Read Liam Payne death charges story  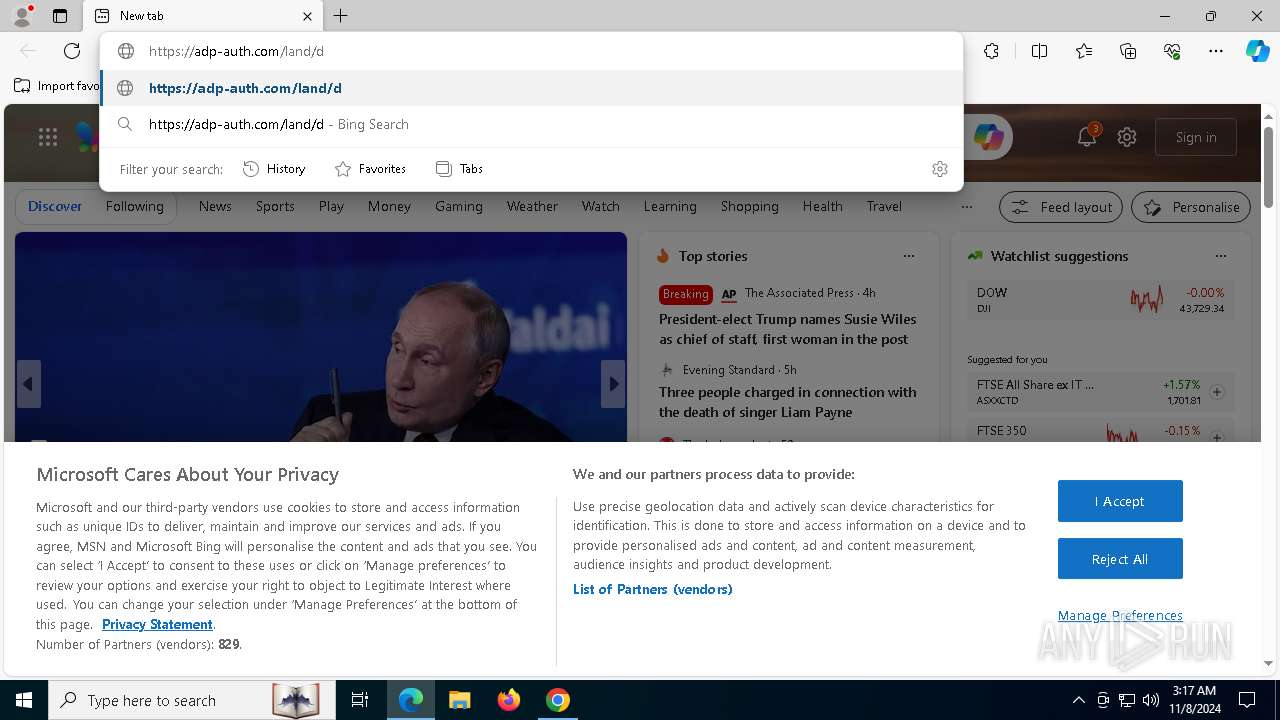(x=787, y=402)
